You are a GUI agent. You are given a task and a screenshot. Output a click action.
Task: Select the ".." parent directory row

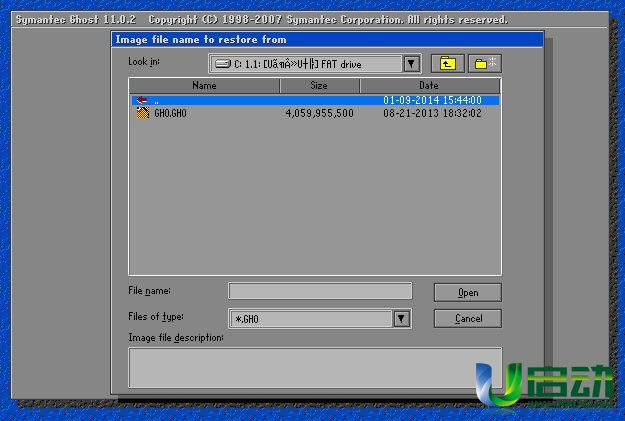pos(315,100)
